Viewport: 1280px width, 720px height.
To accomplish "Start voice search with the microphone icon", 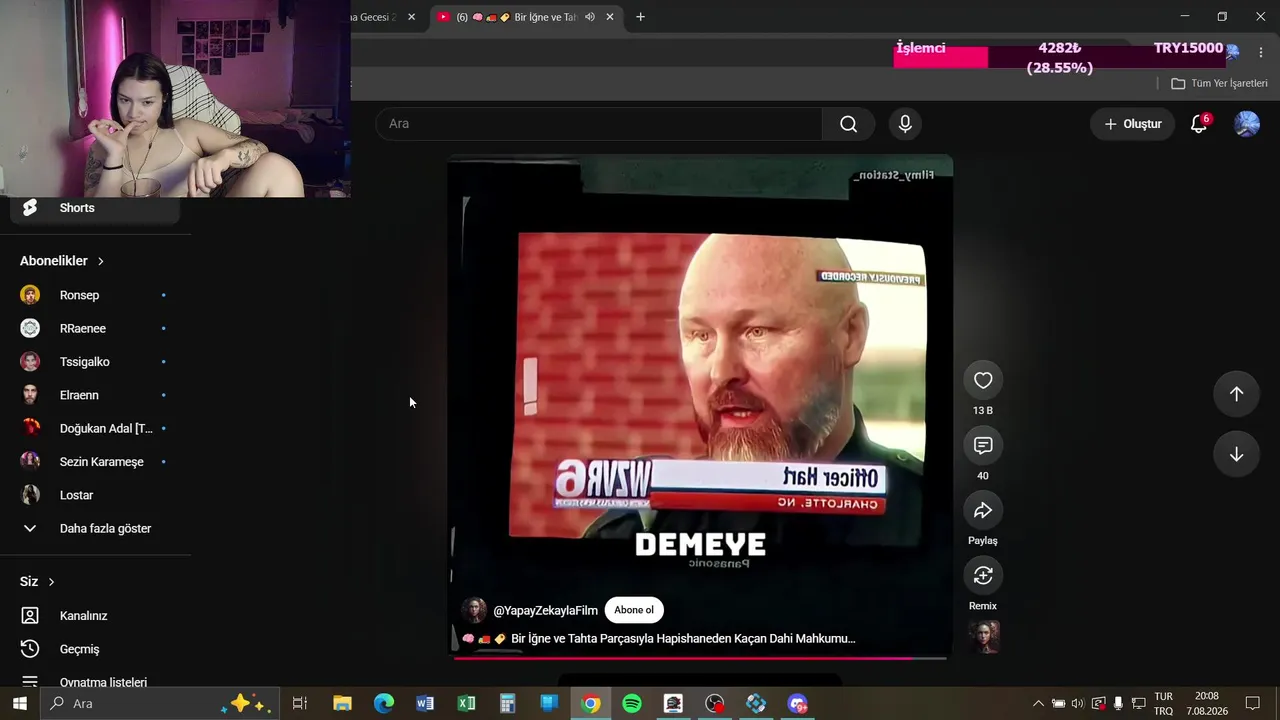I will point(905,124).
